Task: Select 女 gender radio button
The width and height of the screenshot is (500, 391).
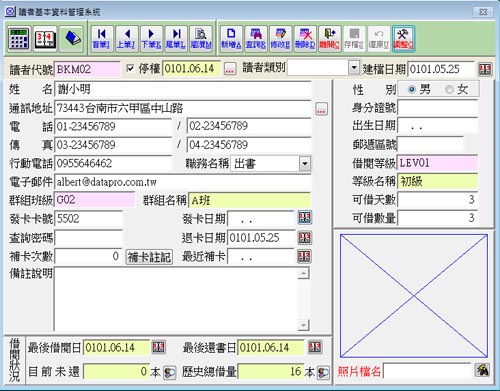Action: pos(449,89)
